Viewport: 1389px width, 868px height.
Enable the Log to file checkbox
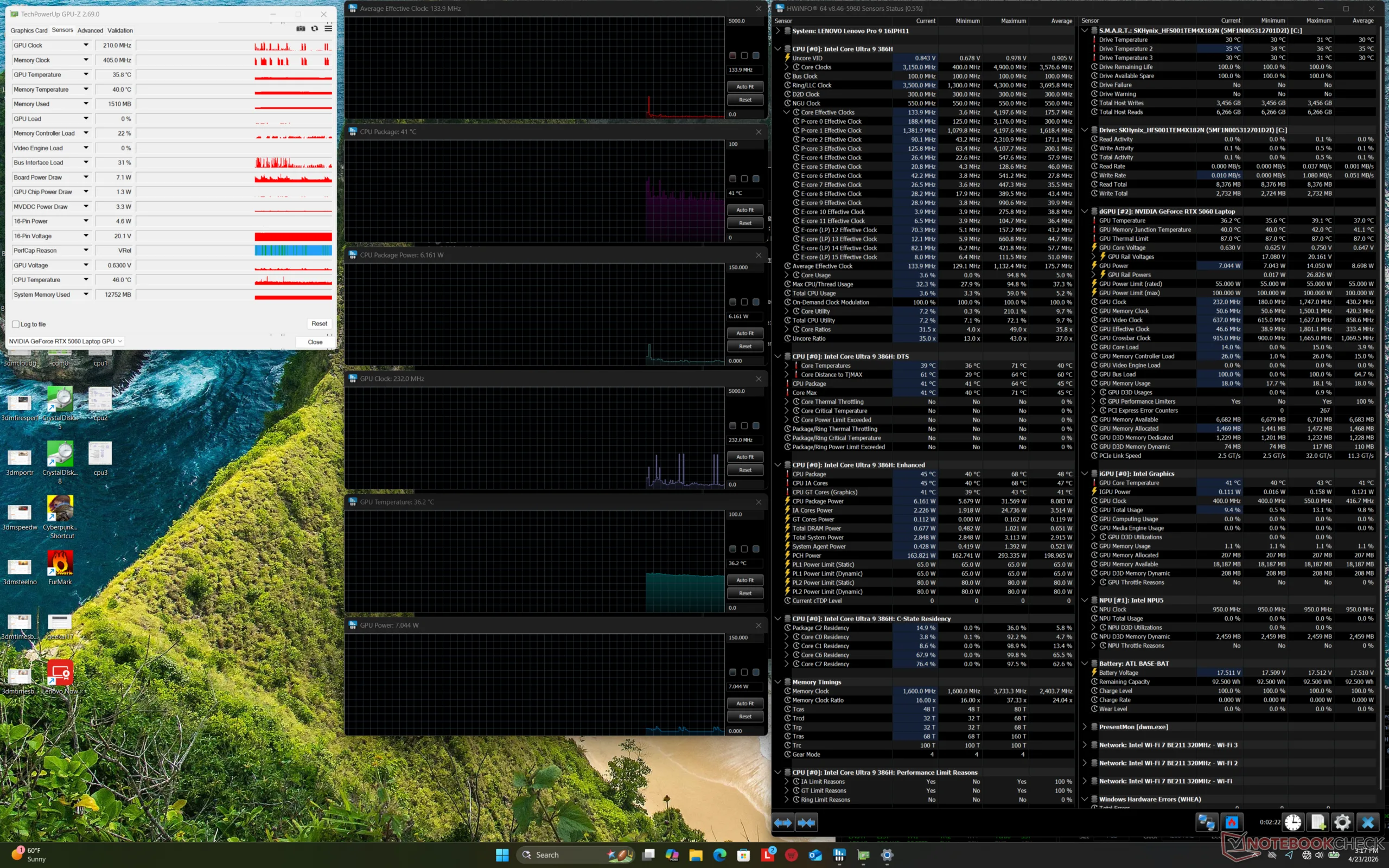16,324
